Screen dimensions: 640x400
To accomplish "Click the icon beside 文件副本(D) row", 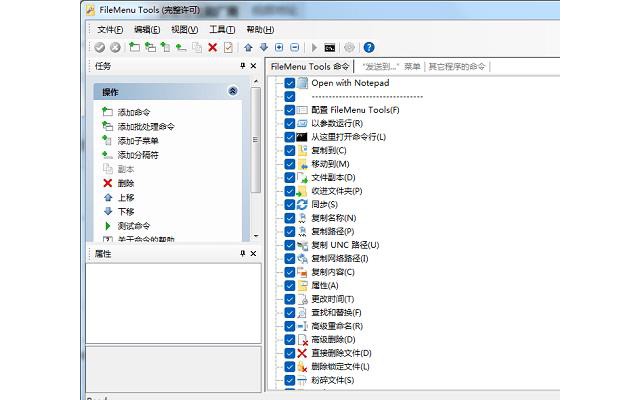I will tap(302, 178).
